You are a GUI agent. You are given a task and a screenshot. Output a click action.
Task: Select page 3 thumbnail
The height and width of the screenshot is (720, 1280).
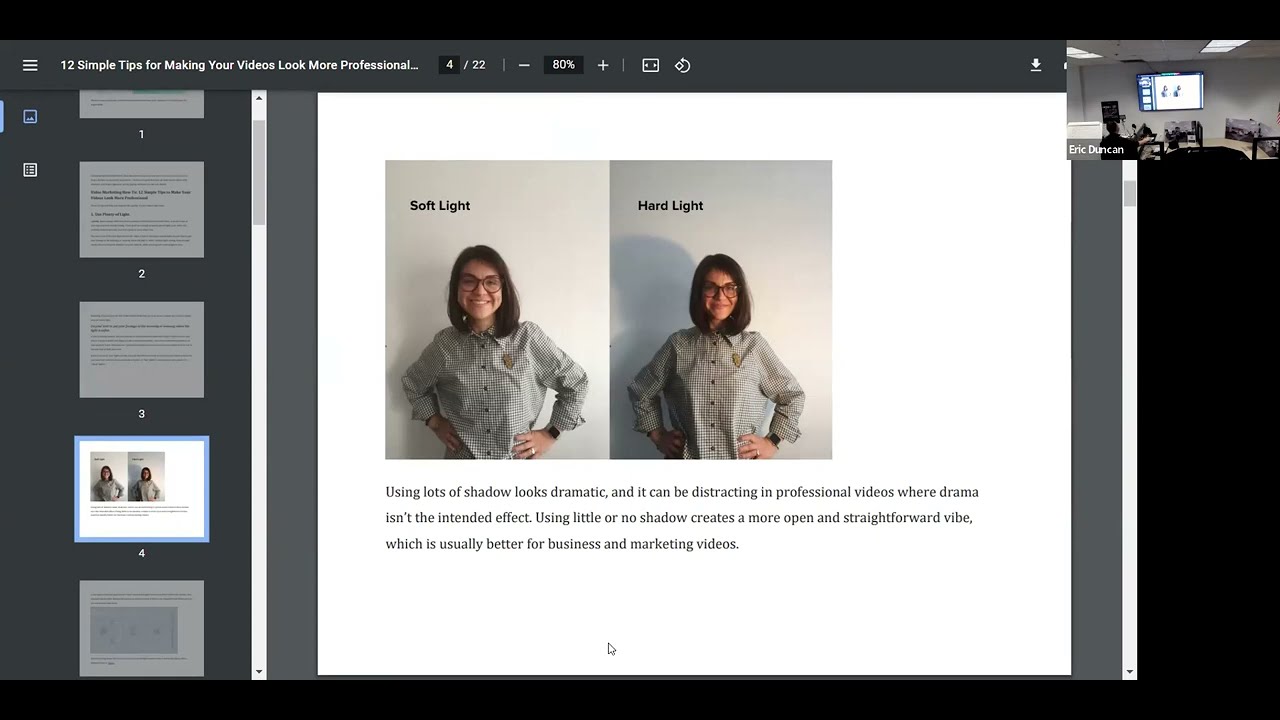[142, 349]
